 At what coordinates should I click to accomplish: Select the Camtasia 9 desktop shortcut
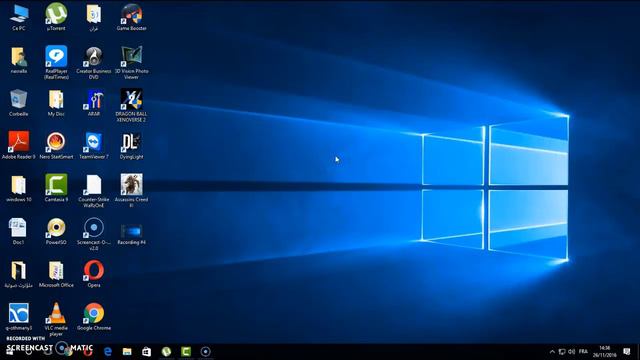[x=56, y=189]
